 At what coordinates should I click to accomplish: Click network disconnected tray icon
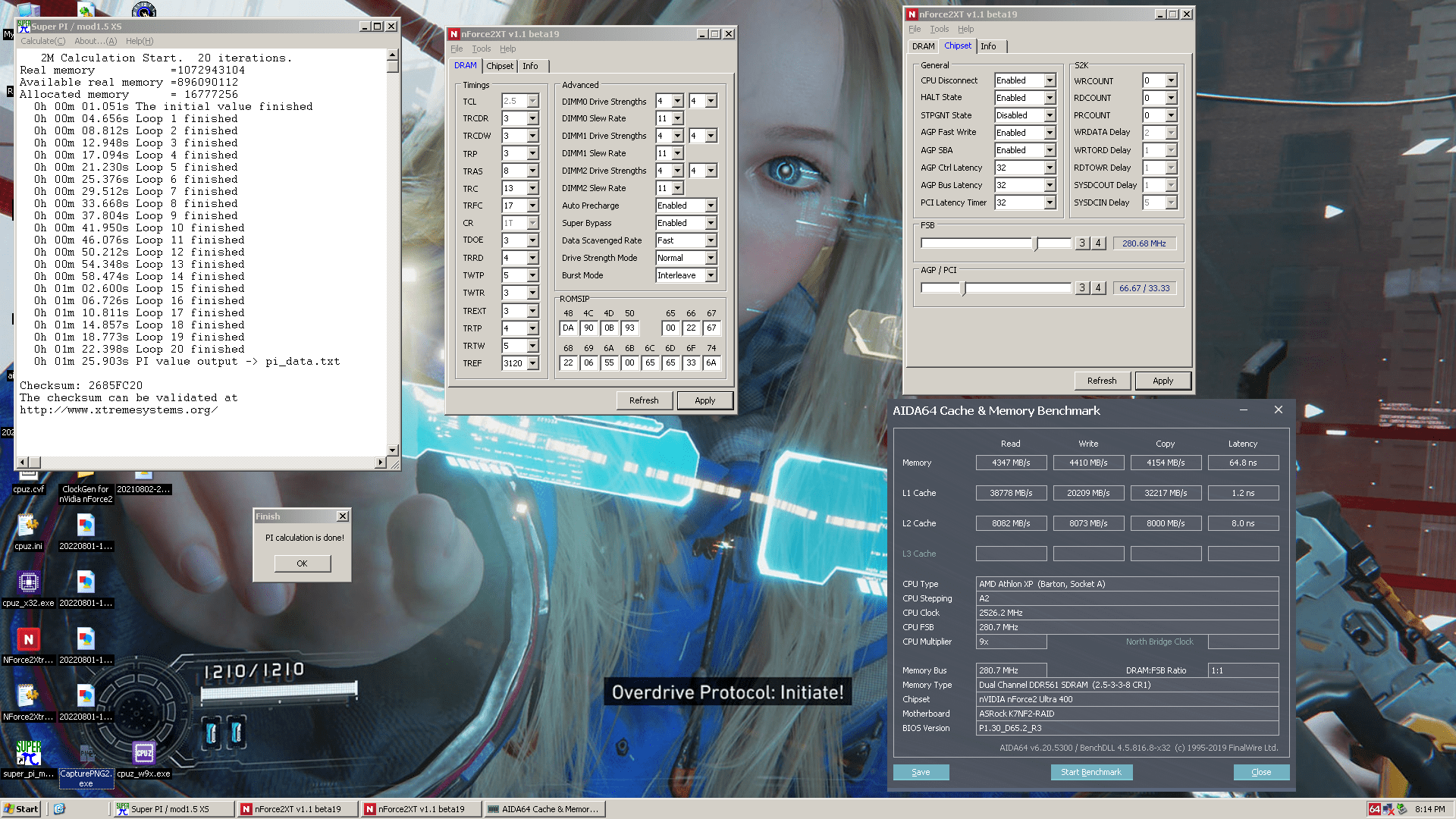(x=1388, y=809)
